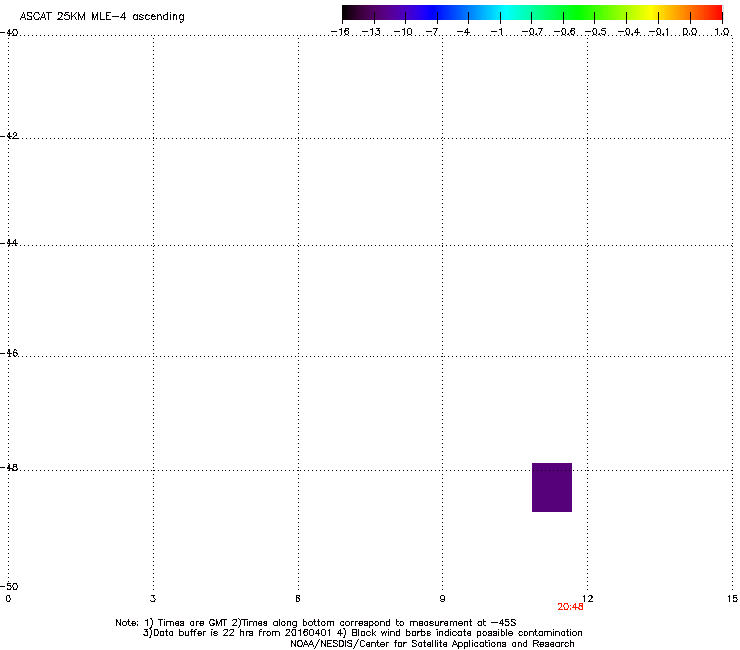Click the 12 longitude axis label
The height and width of the screenshot is (650, 740).
click(588, 599)
